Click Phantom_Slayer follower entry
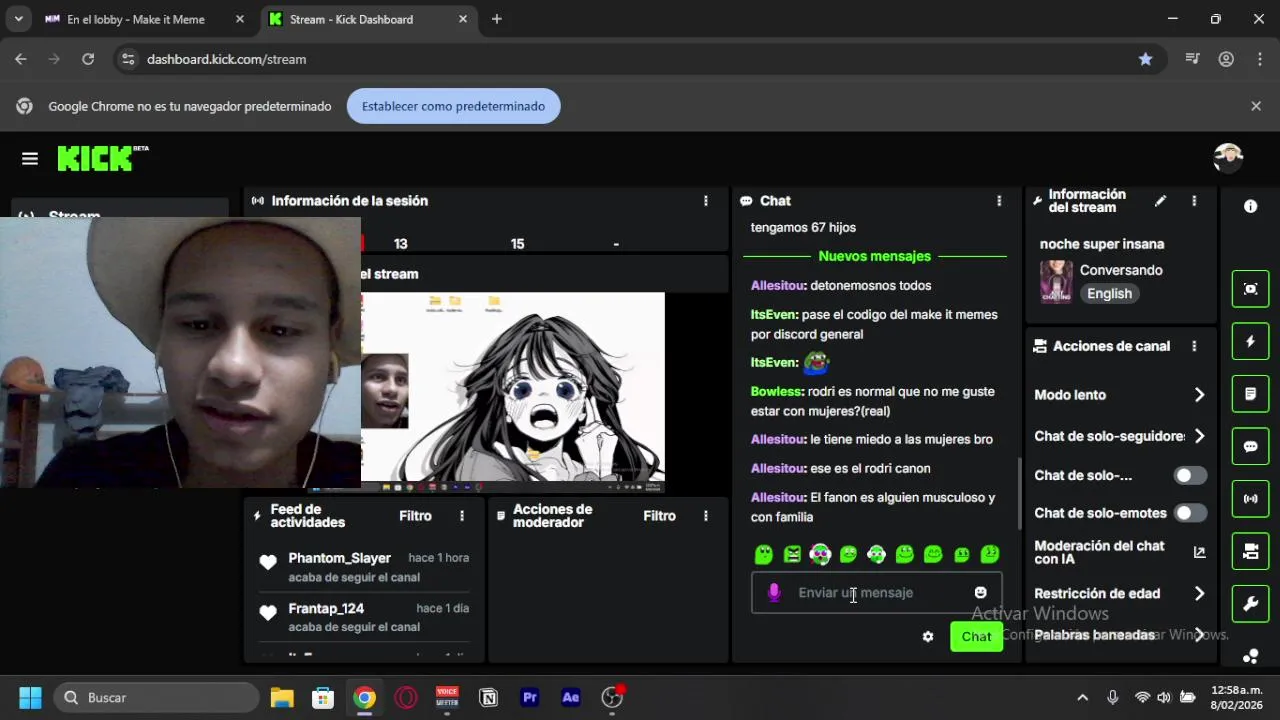The height and width of the screenshot is (720, 1280). click(364, 567)
